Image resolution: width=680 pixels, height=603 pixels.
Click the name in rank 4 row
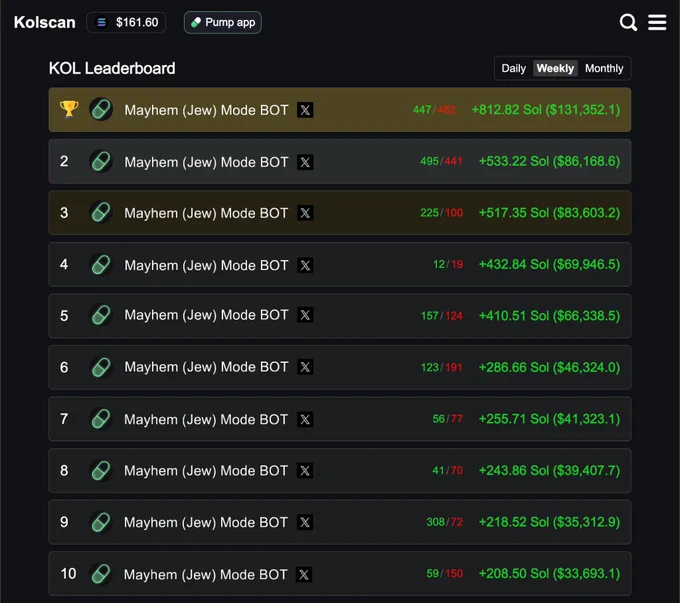pyautogui.click(x=206, y=265)
